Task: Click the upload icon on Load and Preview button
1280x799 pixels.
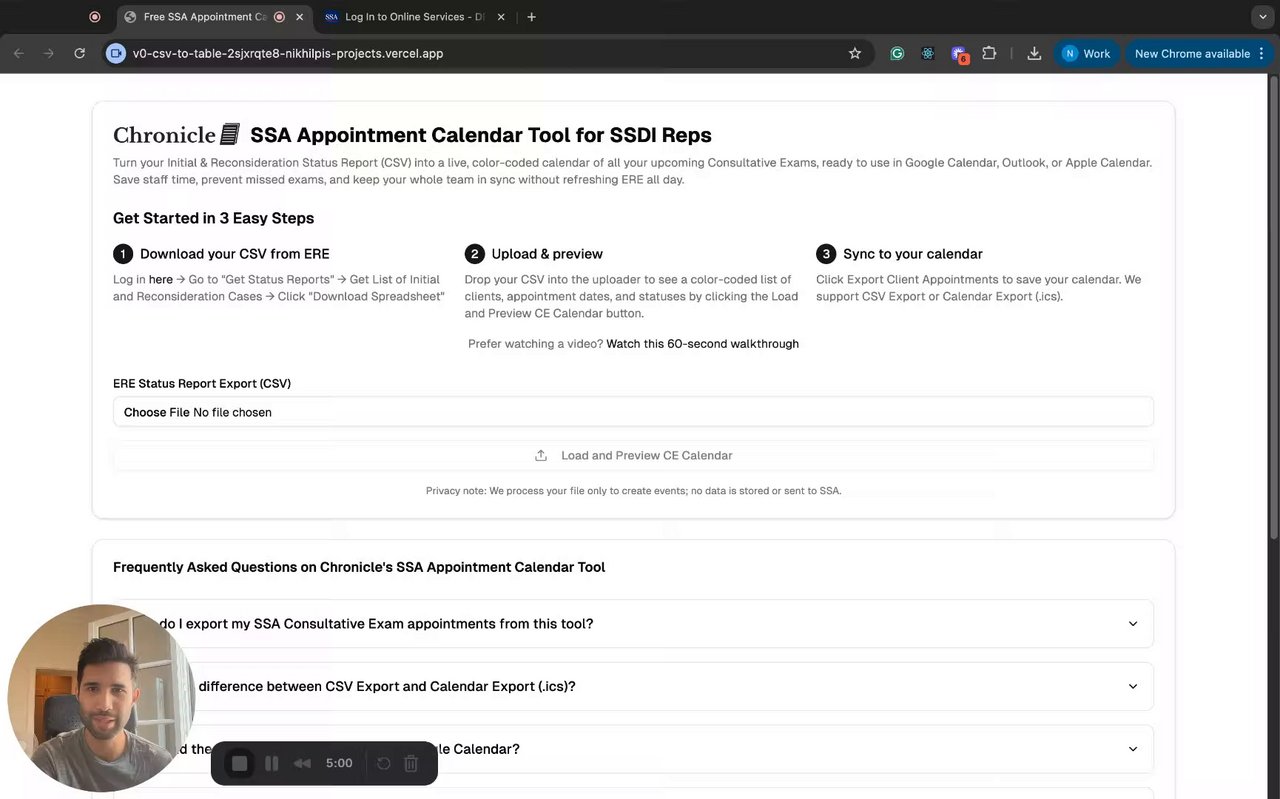Action: 541,455
